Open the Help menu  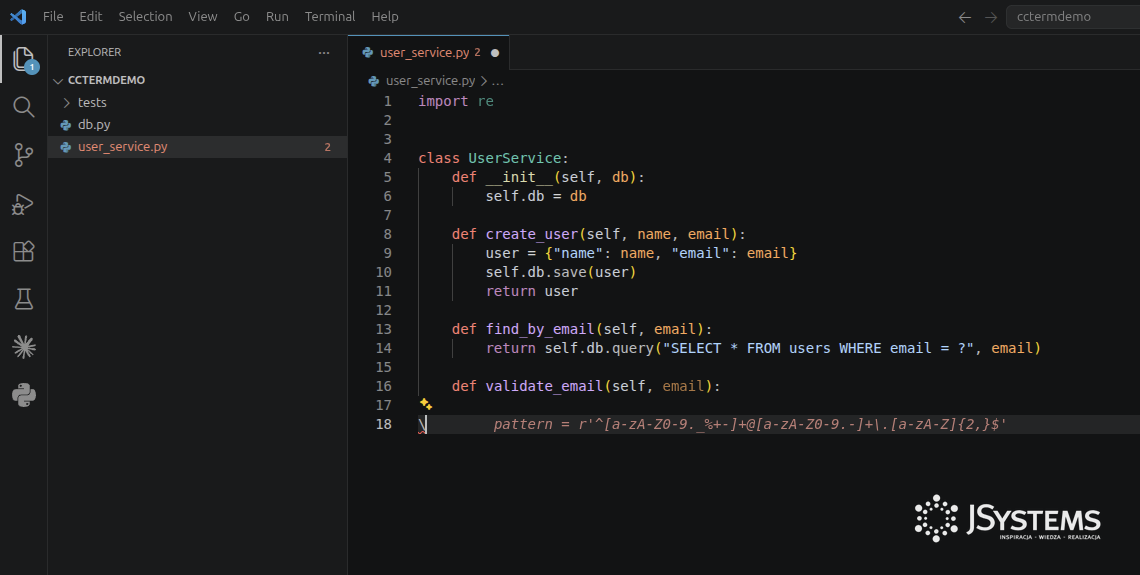[x=385, y=16]
